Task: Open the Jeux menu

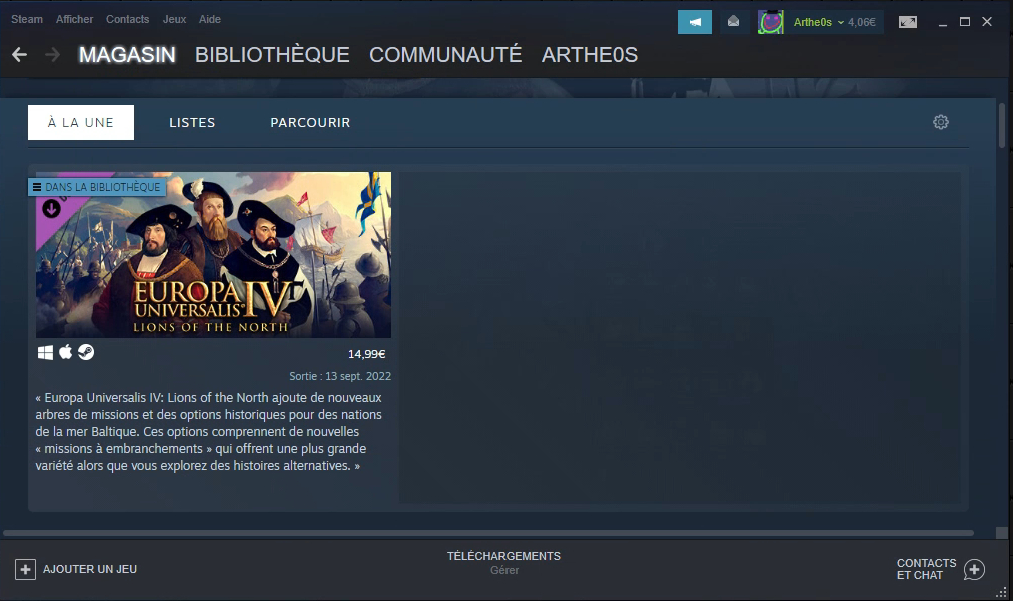Action: [174, 19]
